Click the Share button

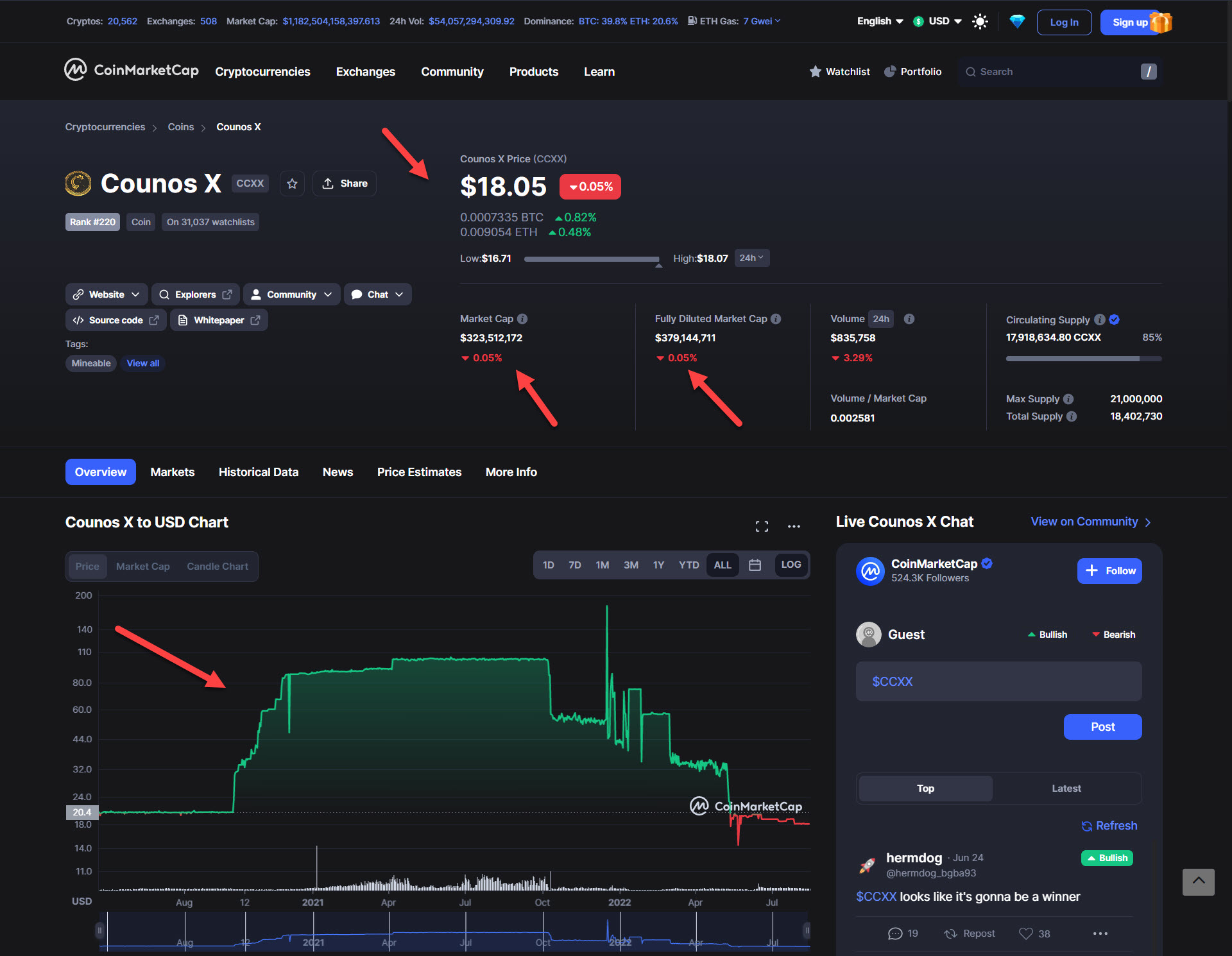point(345,184)
